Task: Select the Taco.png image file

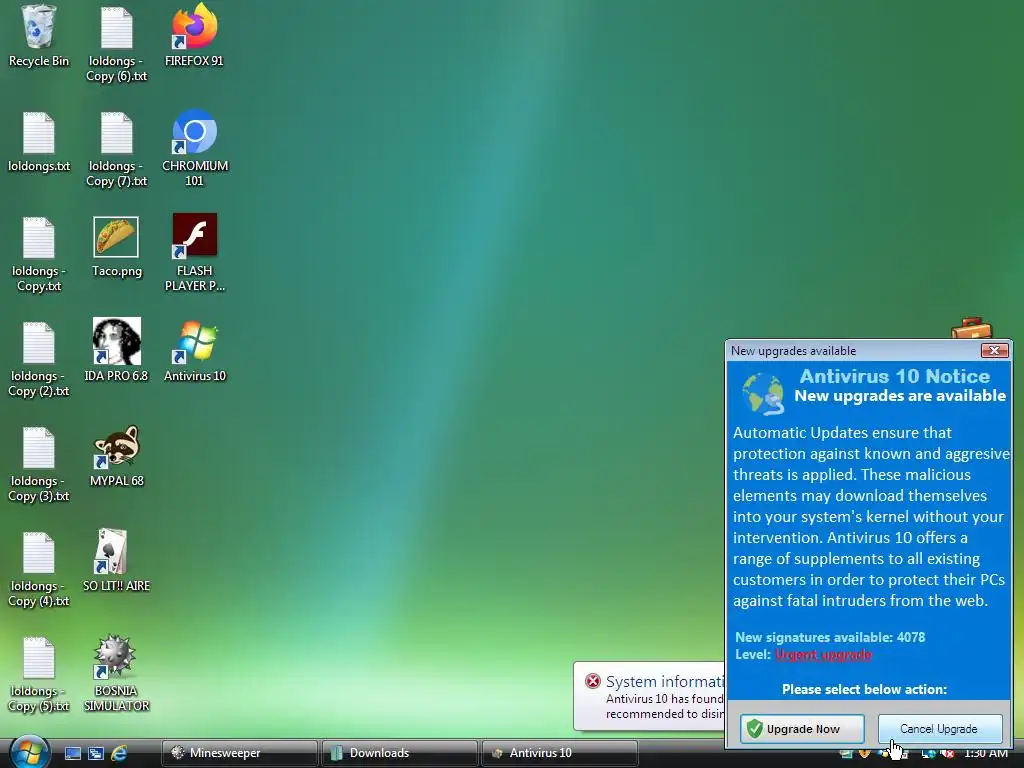Action: tap(116, 247)
